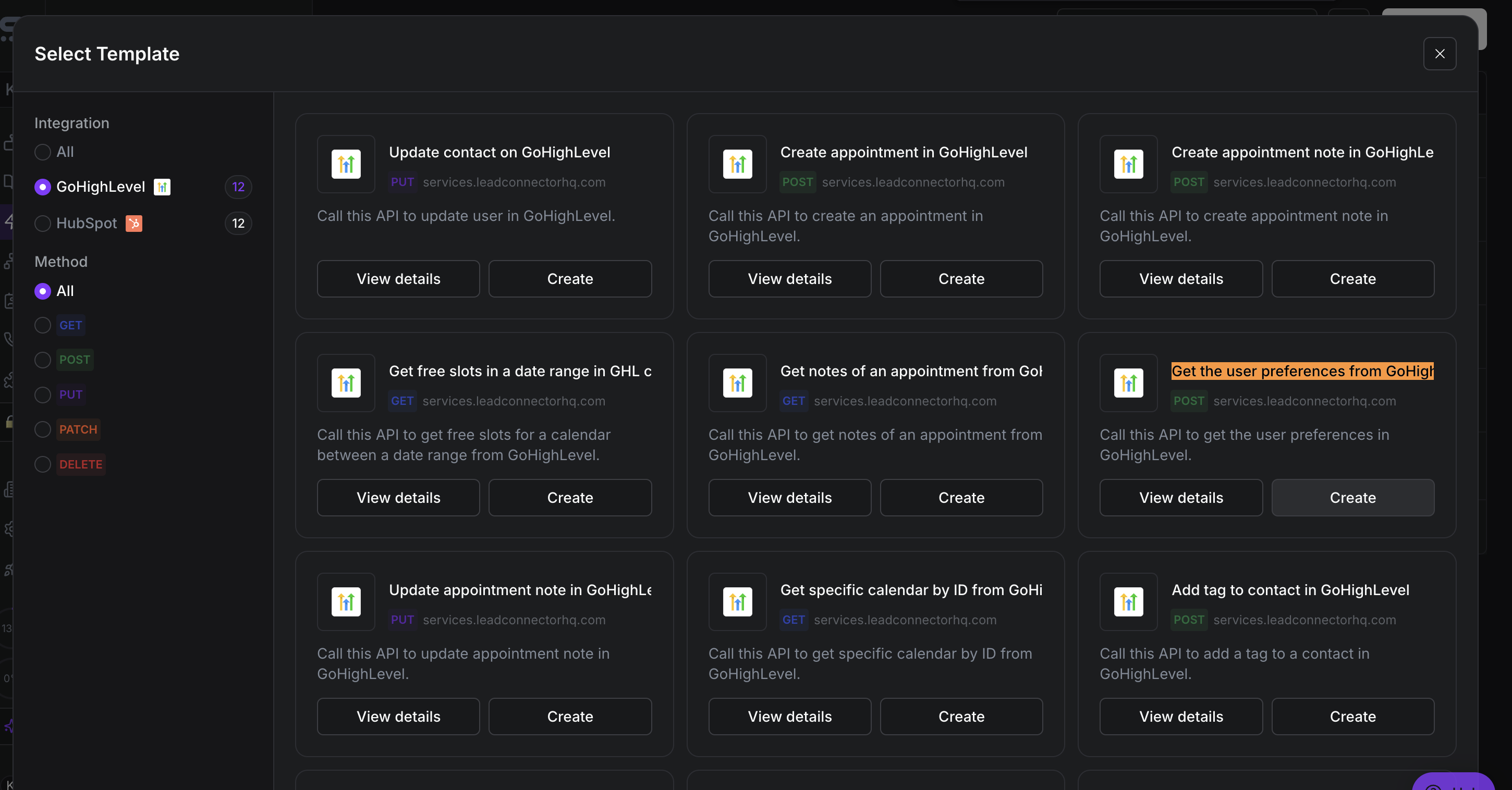Filter templates by DELETE method
Image resolution: width=1512 pixels, height=790 pixels.
coord(42,464)
